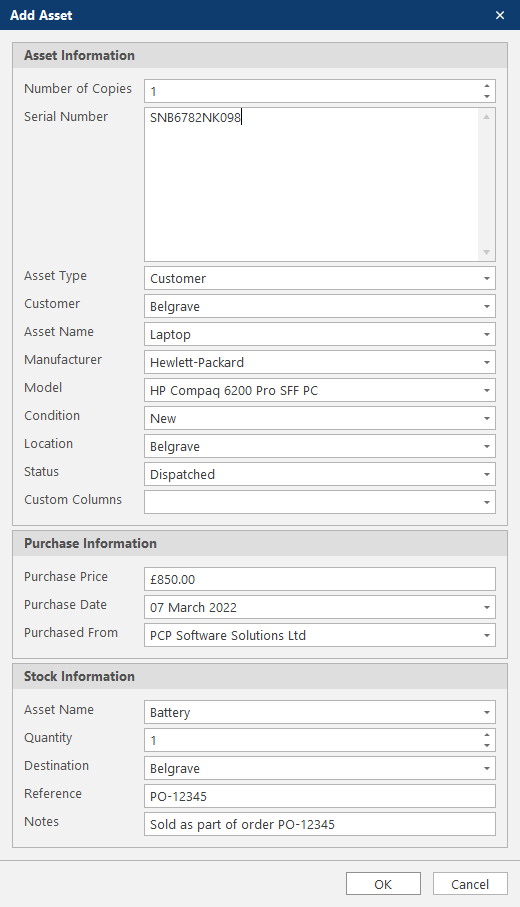Increase stock Quantity with up arrow
Viewport: 520px width, 907px height.
486,735
